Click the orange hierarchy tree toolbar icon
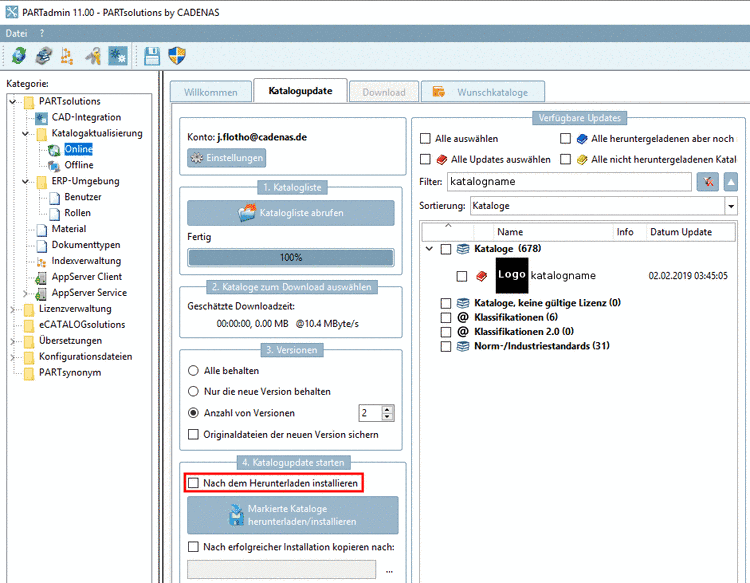The height and width of the screenshot is (583, 750). (x=67, y=56)
